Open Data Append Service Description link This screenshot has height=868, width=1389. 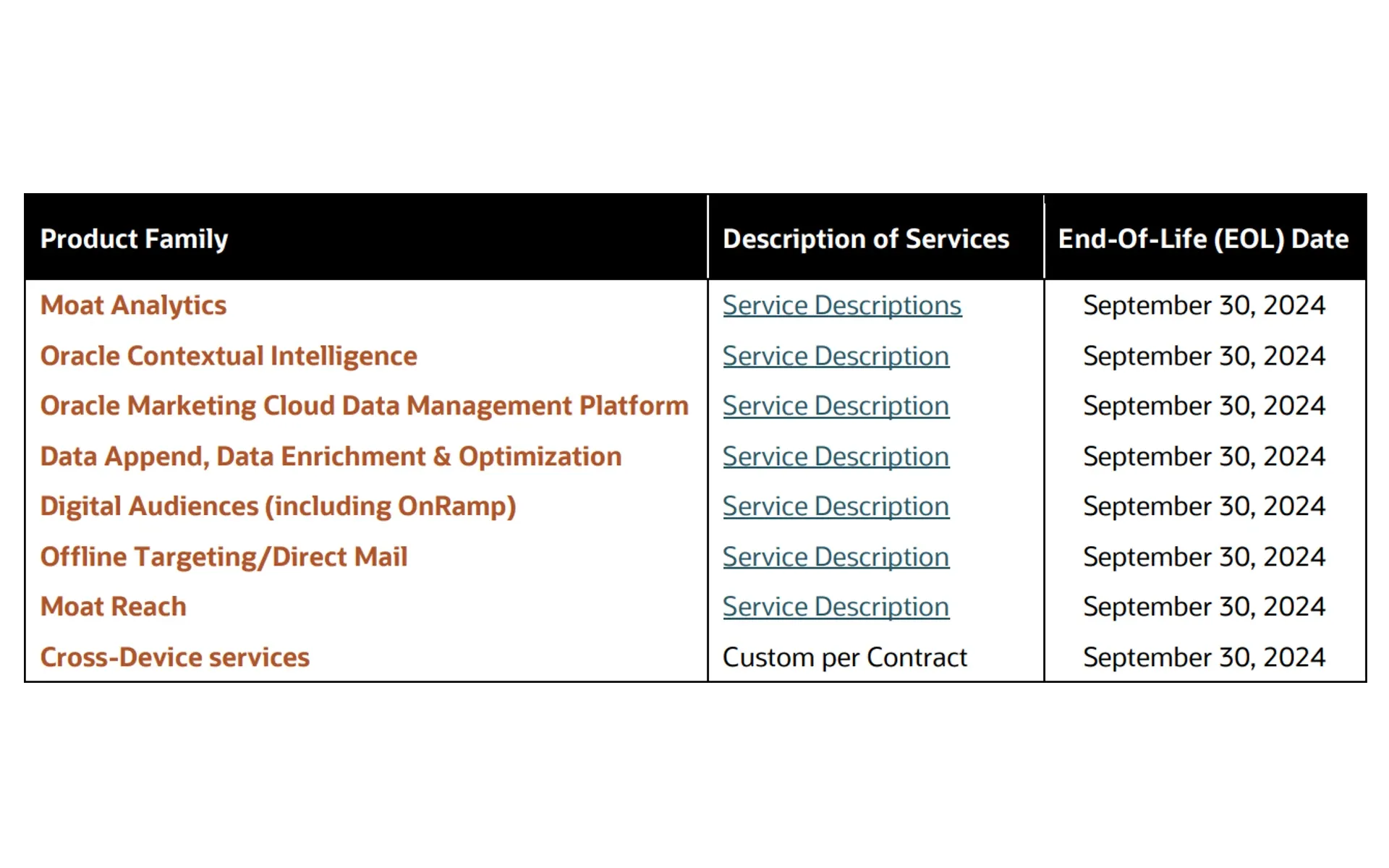[x=836, y=456]
